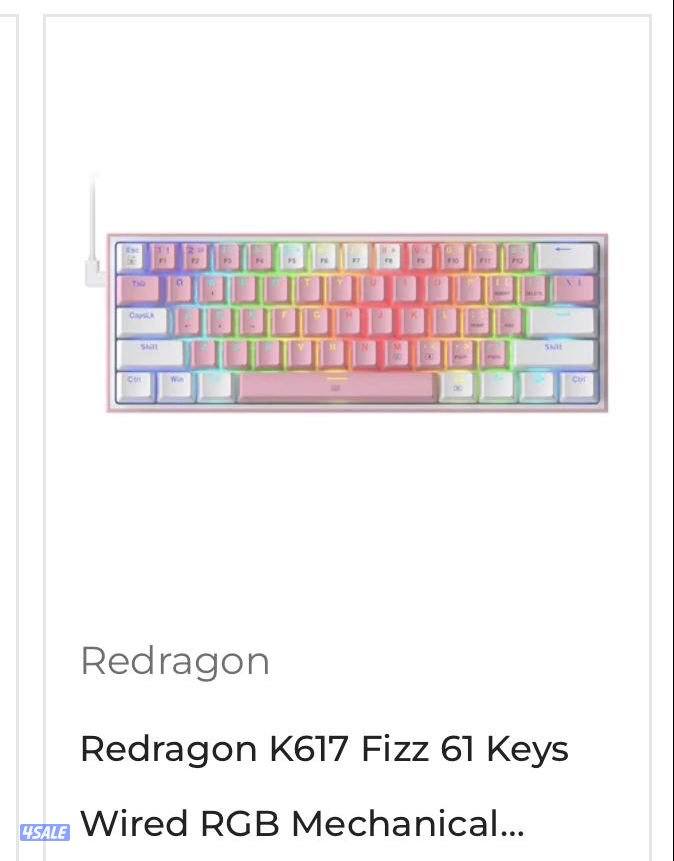Open the Redragon brand link
674x861 pixels.
click(x=175, y=663)
